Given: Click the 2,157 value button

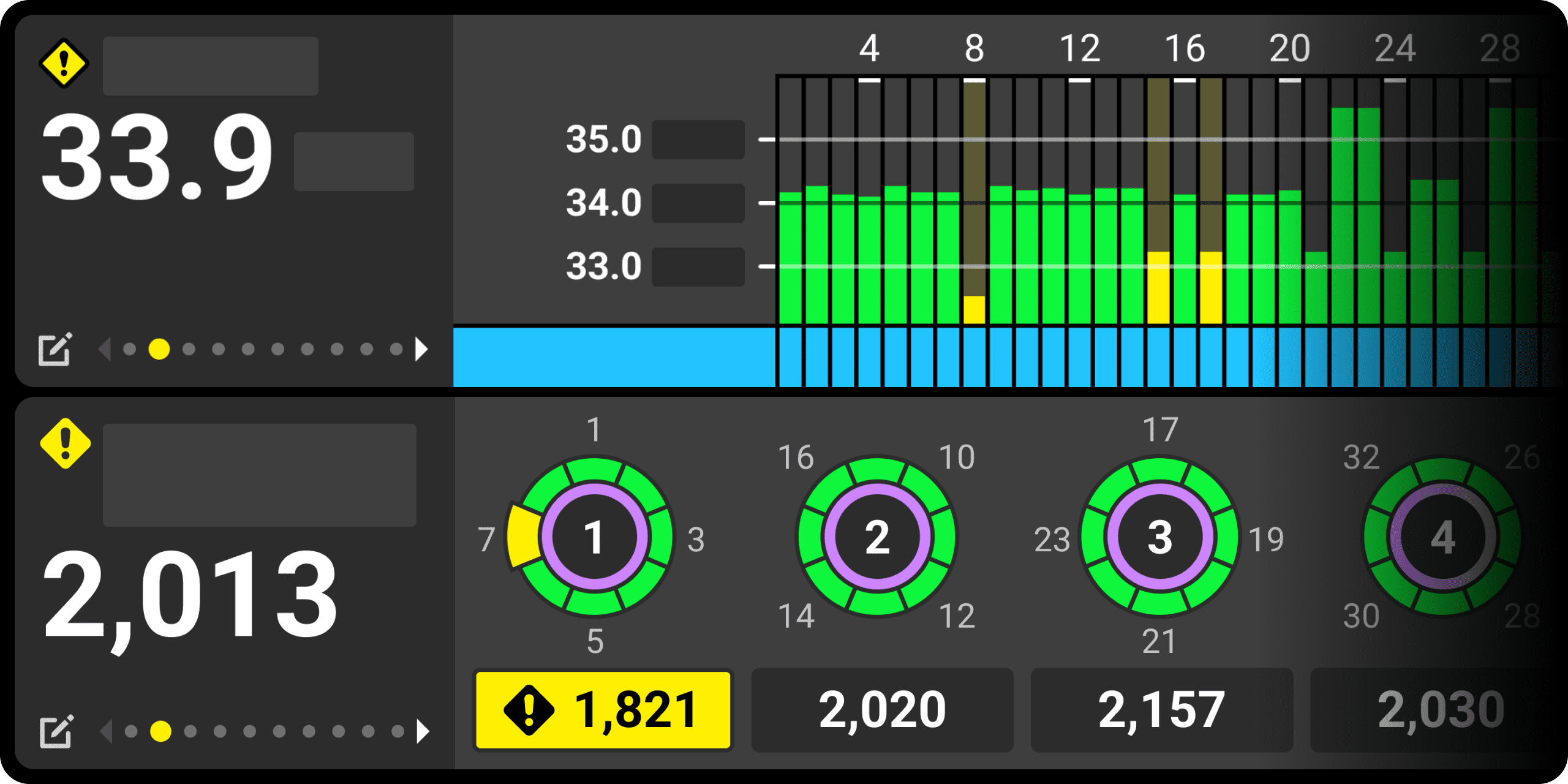Looking at the screenshot, I should pos(1161,710).
